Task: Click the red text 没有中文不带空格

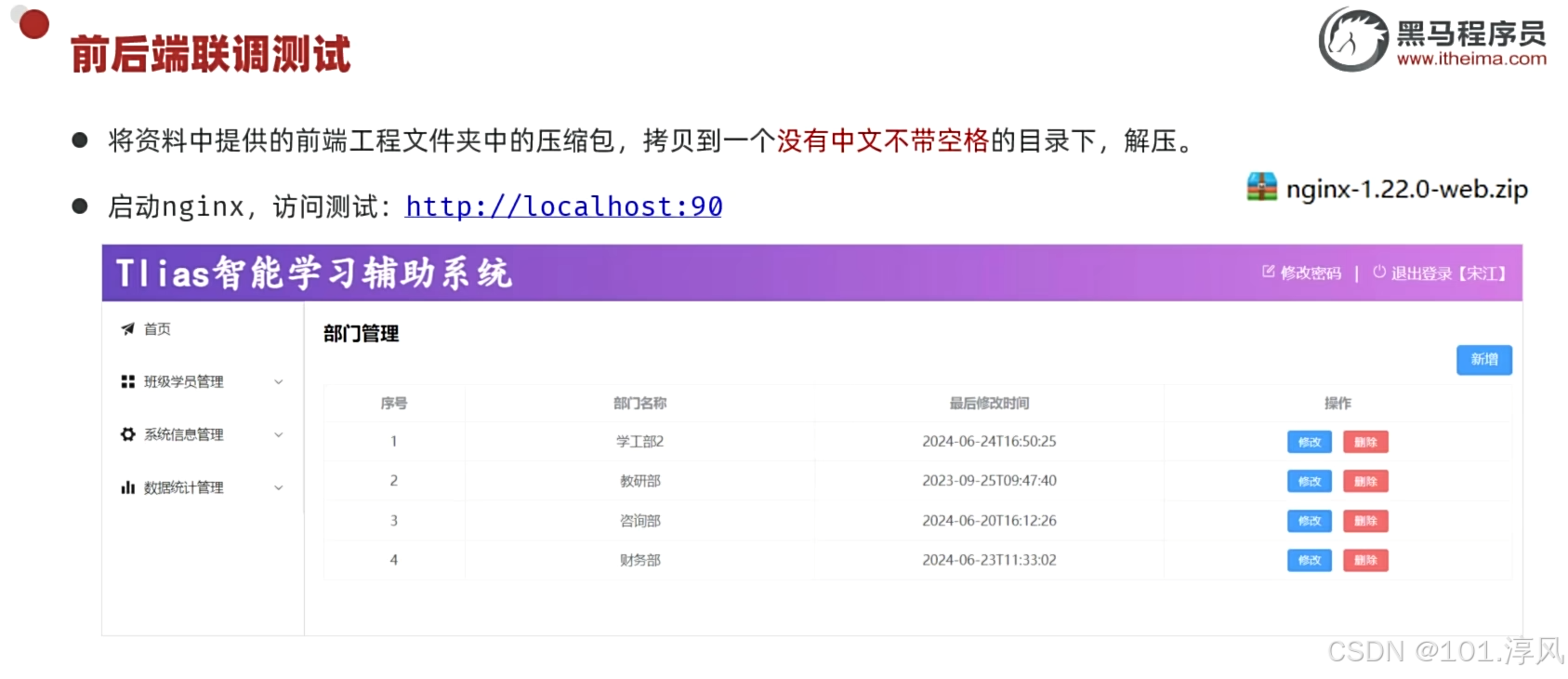Action: coord(883,140)
